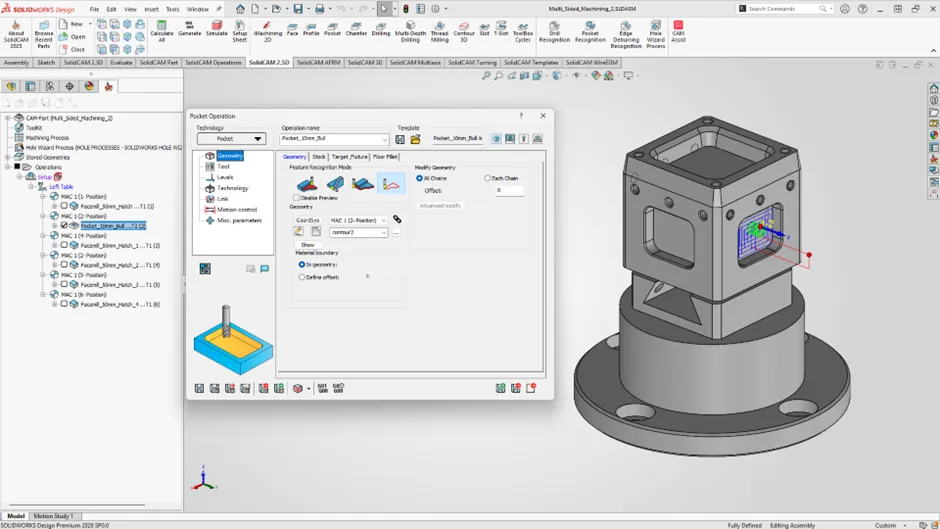Click About SolidCAM 2025
940x529 pixels.
pos(16,34)
